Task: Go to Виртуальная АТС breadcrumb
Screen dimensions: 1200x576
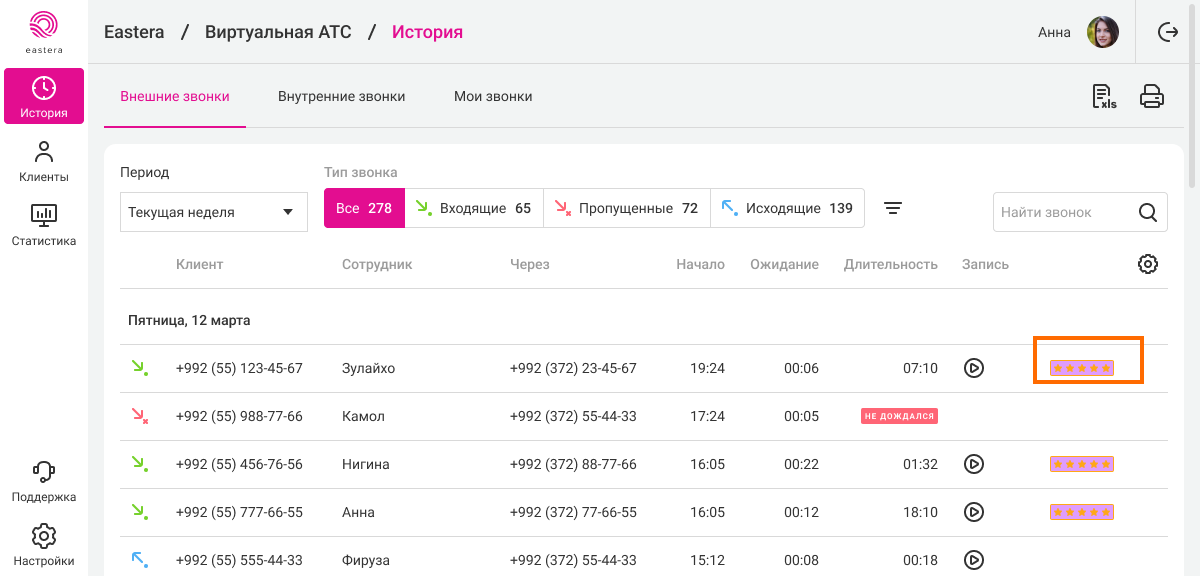Action: (x=278, y=32)
